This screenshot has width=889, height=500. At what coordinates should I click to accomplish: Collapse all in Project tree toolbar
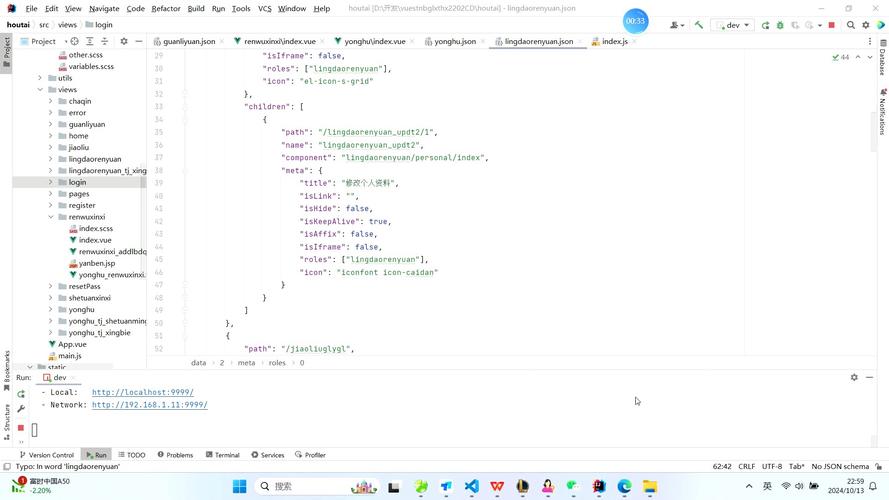tap(105, 42)
